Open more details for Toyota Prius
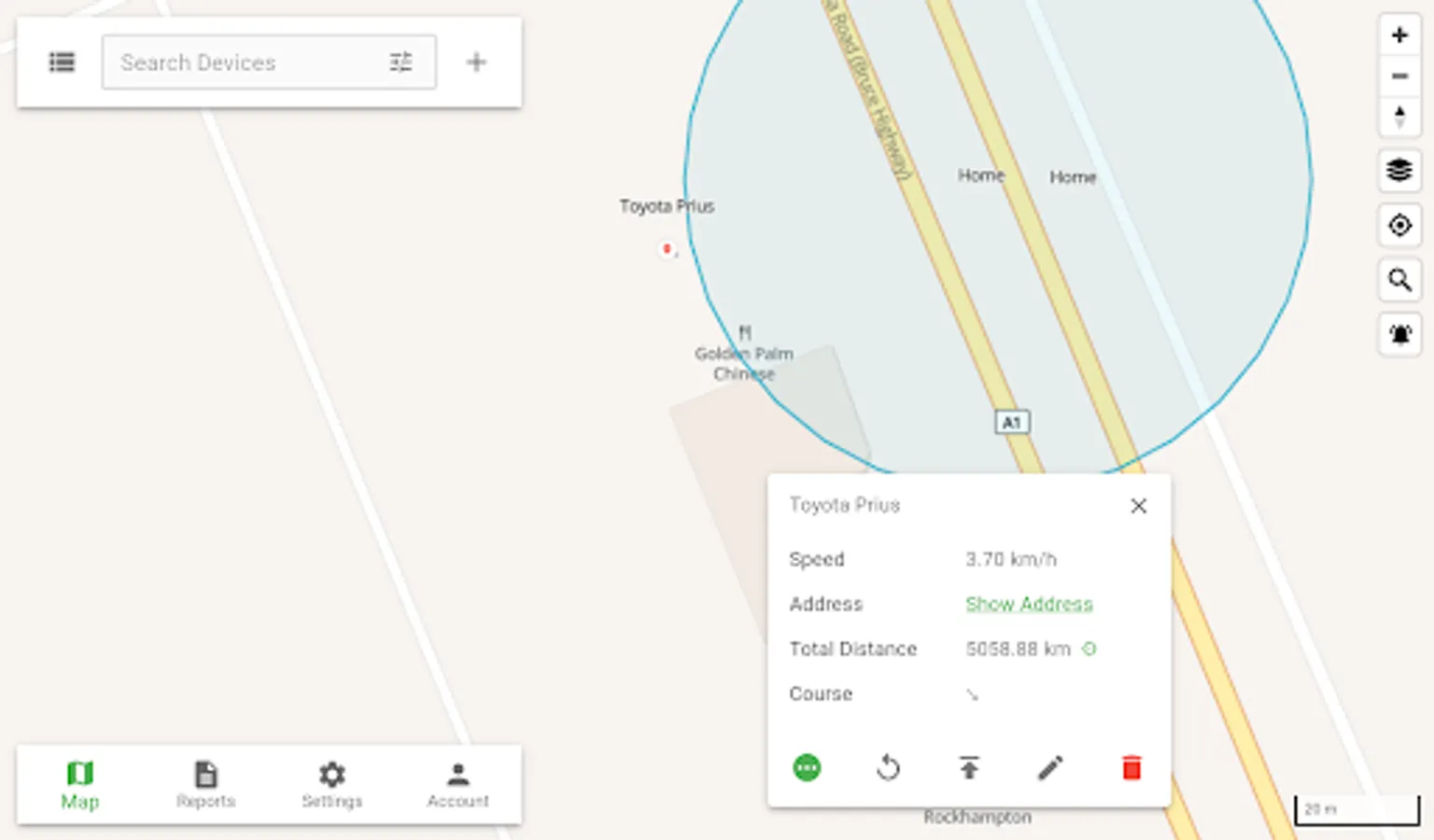 click(807, 768)
